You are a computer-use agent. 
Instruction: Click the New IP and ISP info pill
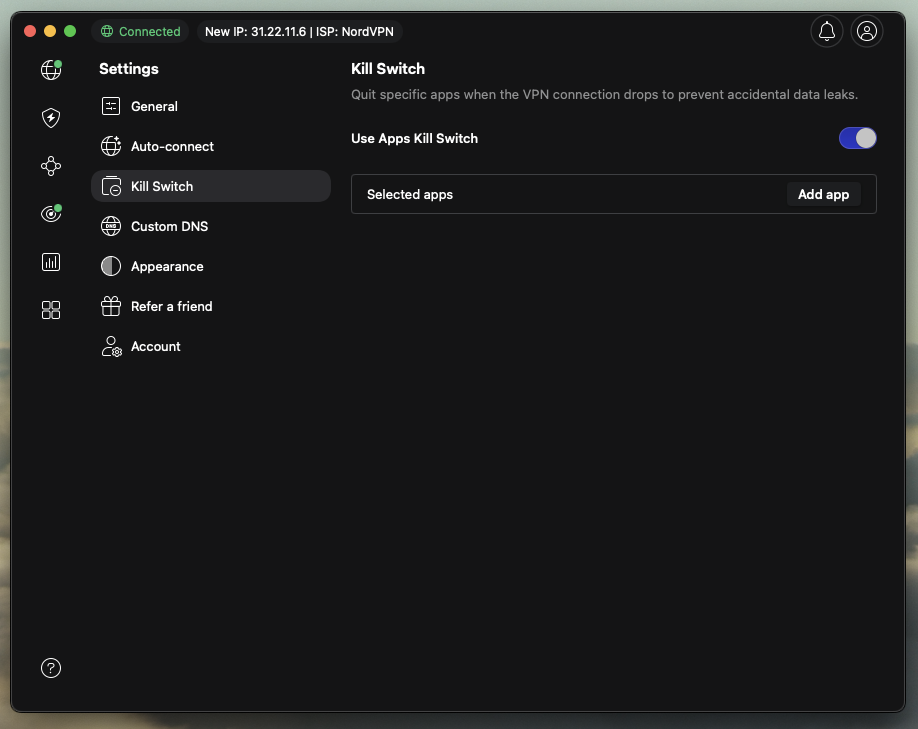(x=299, y=32)
